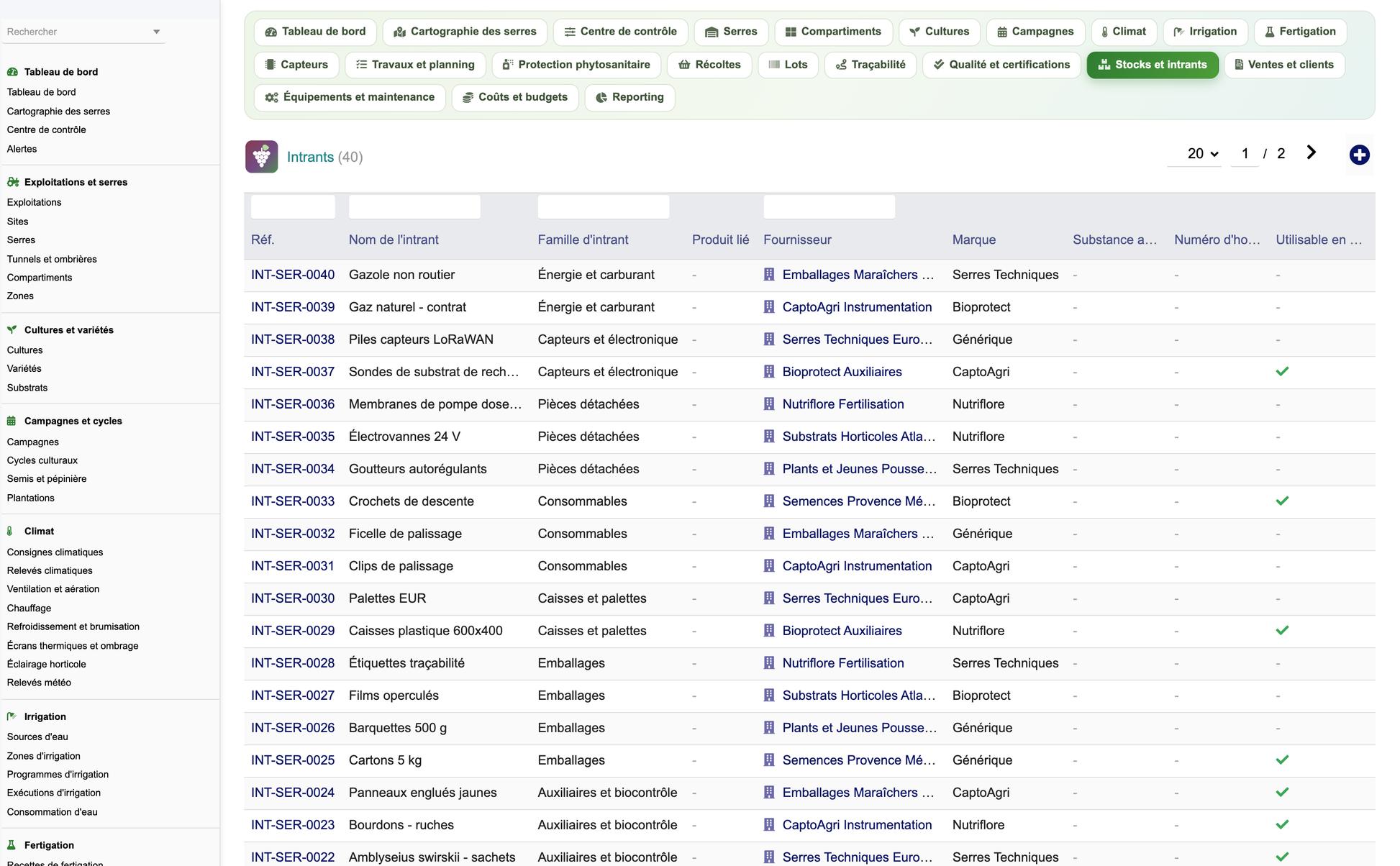Open Sources d'eau in sidebar
Screen dimensions: 1400x866
37,737
